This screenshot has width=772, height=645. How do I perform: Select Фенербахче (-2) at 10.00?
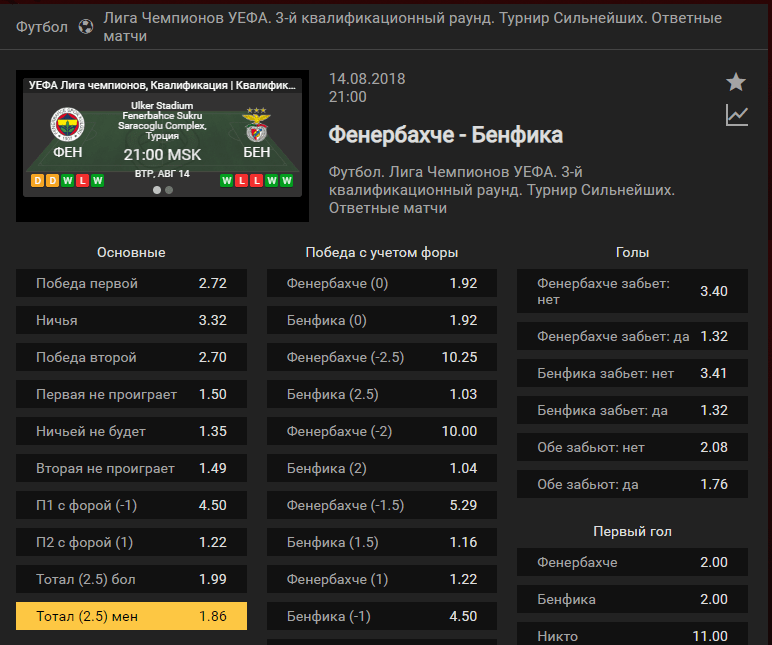[382, 431]
